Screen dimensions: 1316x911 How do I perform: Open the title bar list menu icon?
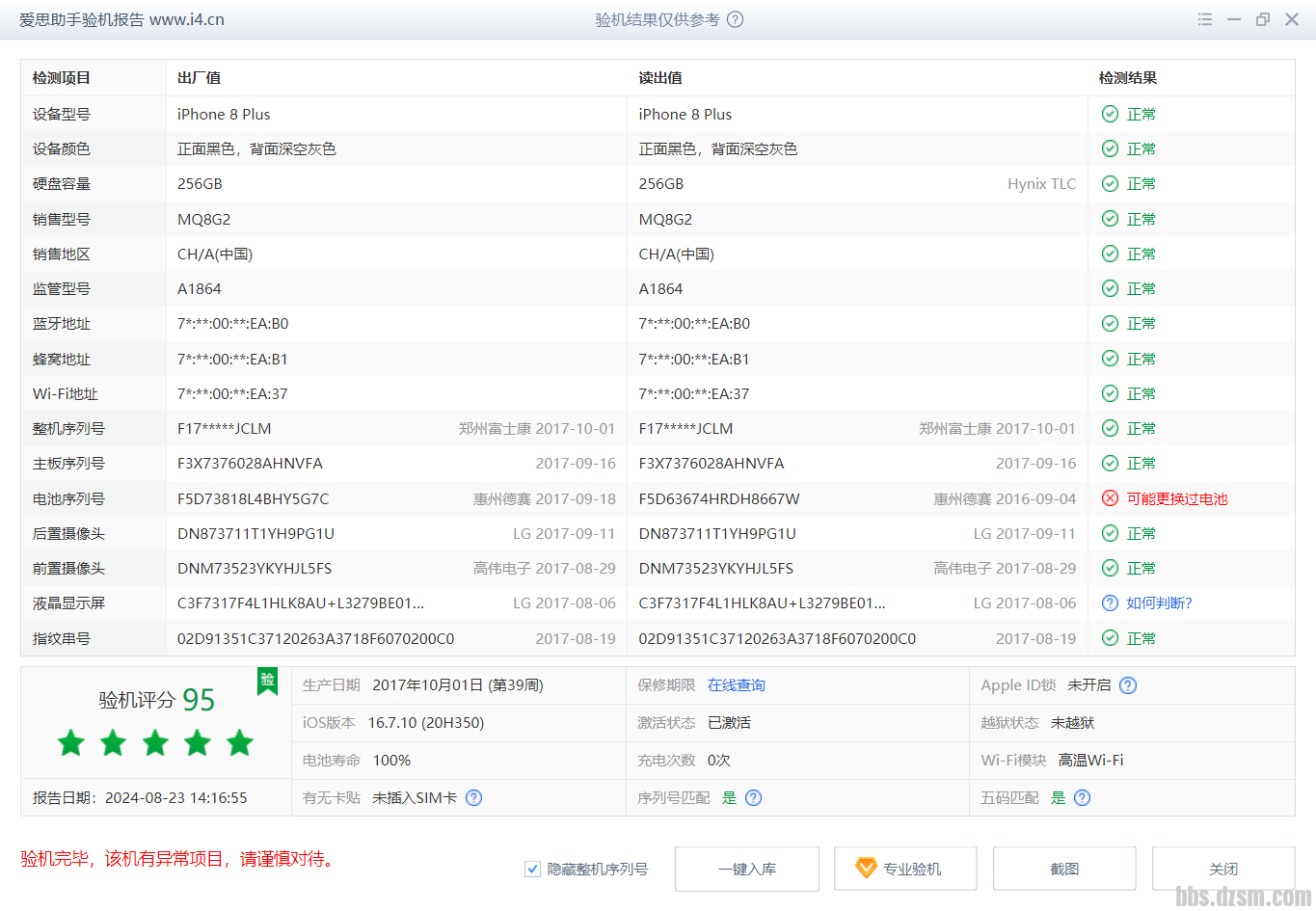[1204, 19]
